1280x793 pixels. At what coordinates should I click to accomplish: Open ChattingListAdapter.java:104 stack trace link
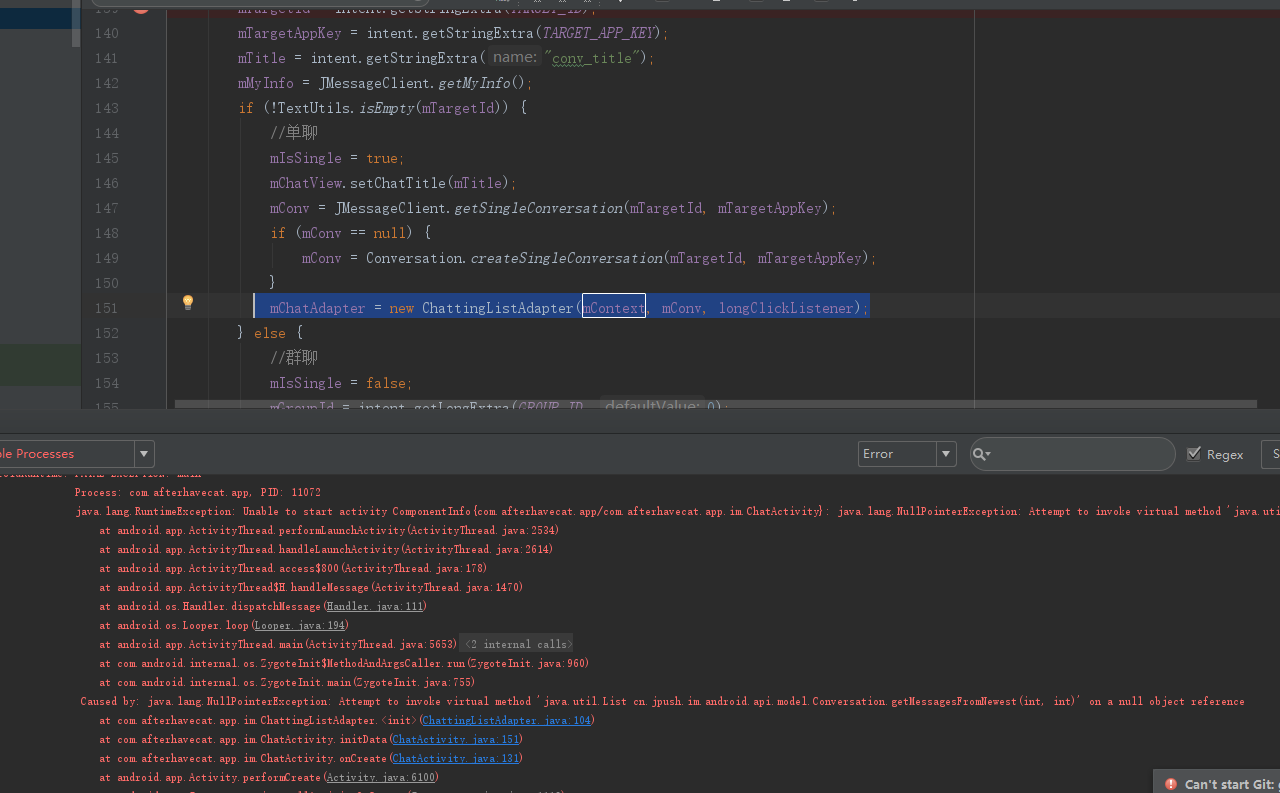507,720
